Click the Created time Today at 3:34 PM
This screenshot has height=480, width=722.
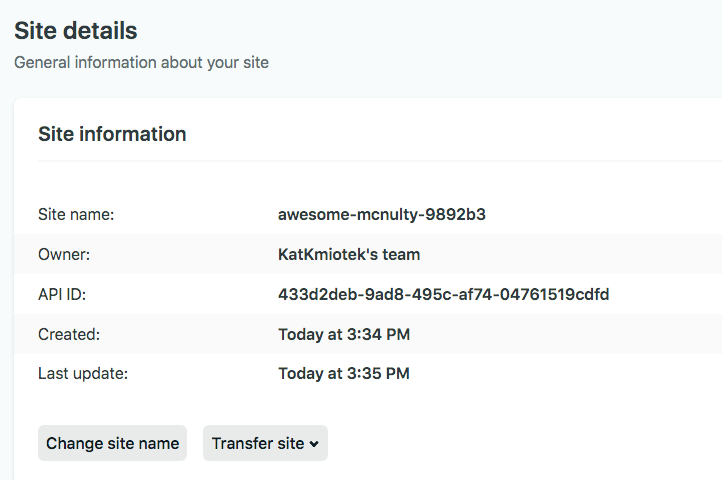pos(344,334)
